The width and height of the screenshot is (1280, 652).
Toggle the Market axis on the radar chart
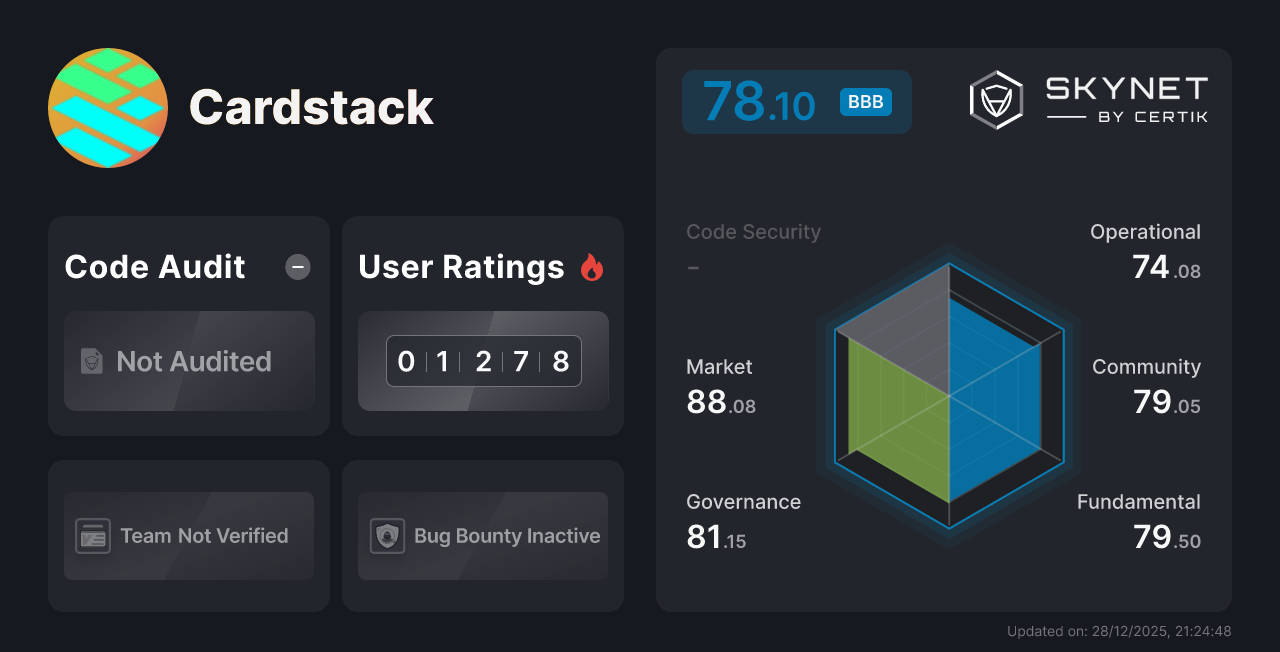719,367
